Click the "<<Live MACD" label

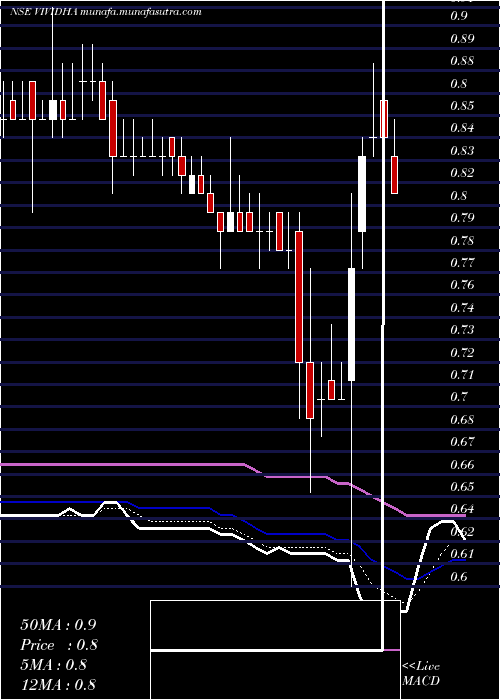pyautogui.click(x=421, y=674)
